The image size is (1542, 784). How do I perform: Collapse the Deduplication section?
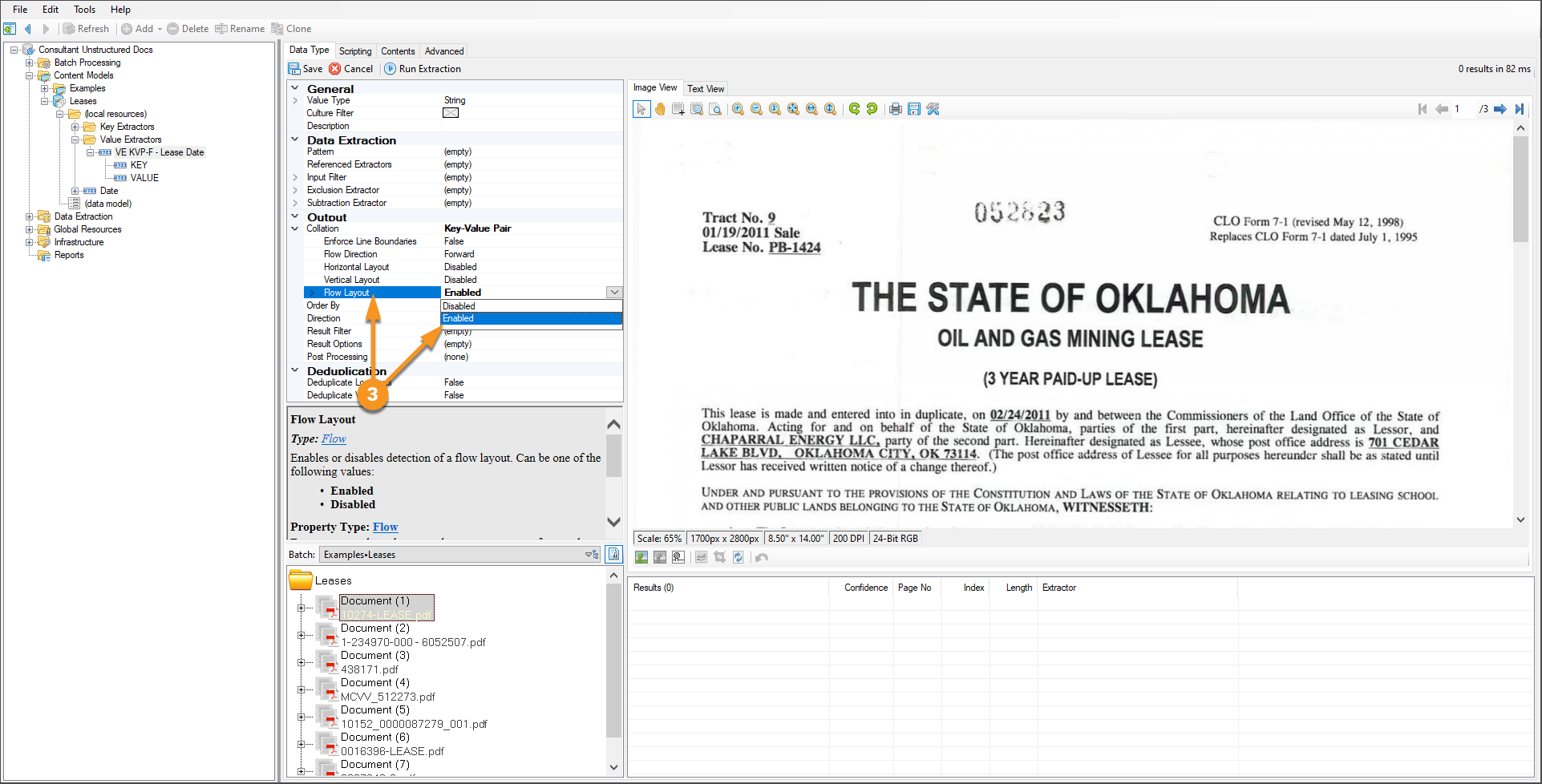click(x=295, y=370)
